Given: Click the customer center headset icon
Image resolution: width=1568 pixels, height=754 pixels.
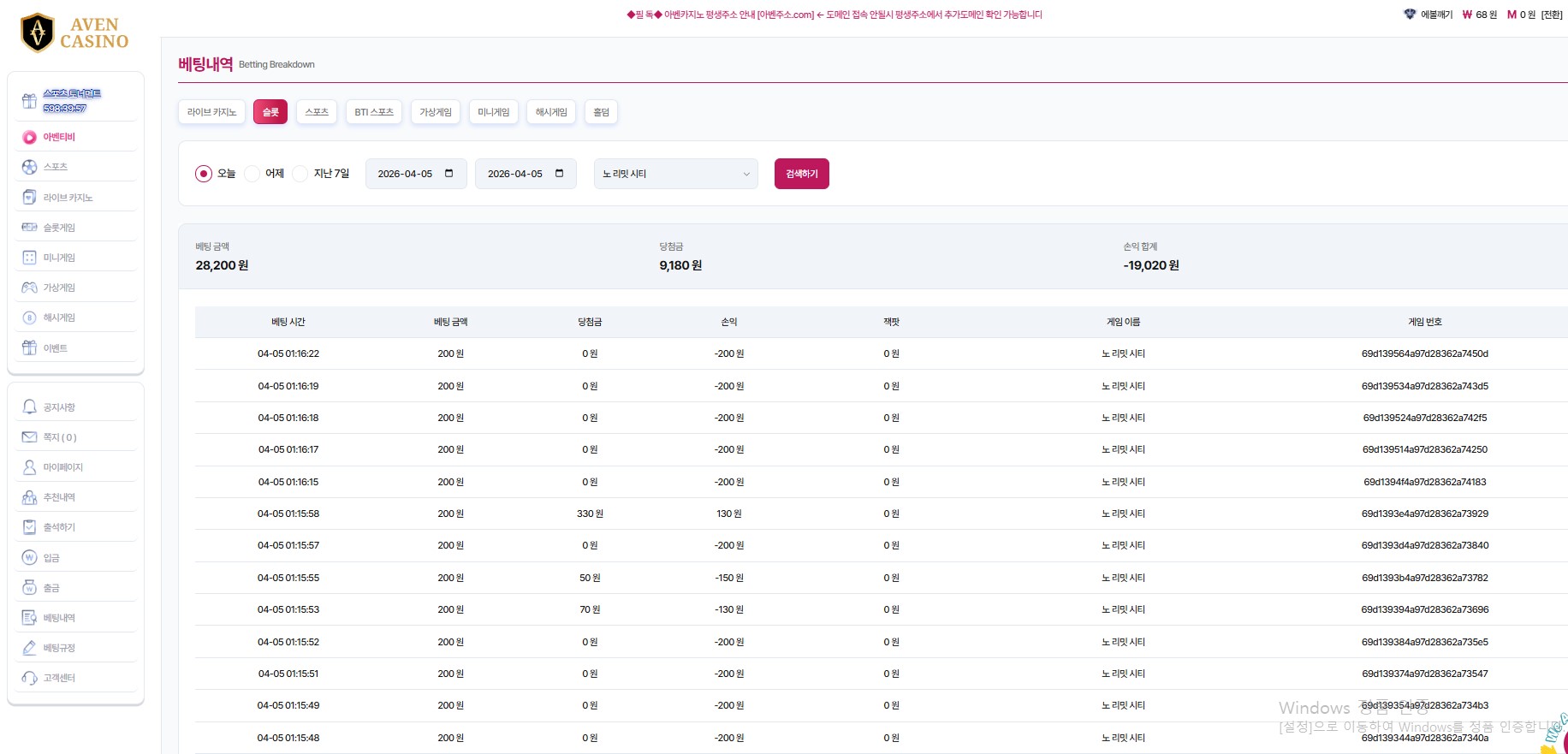Looking at the screenshot, I should (x=29, y=678).
